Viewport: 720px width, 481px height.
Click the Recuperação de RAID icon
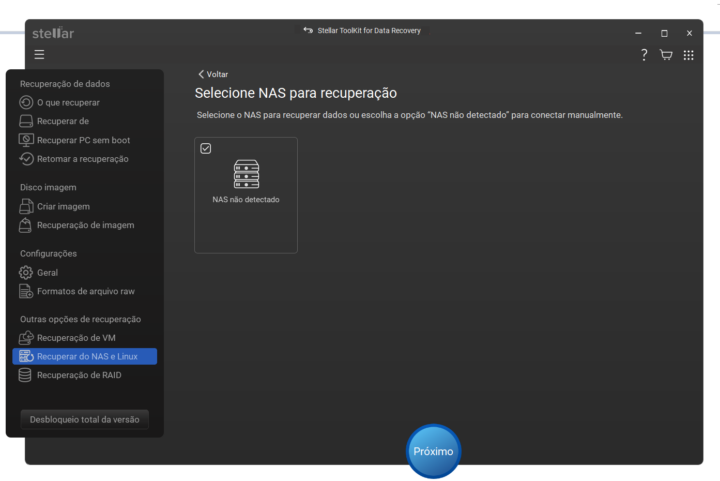click(x=25, y=375)
